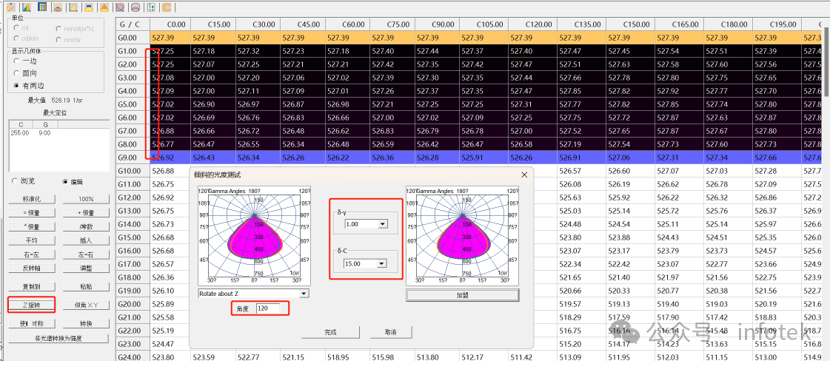The image size is (837, 365).
Task: Click the 反转轴 button
Action: click(x=31, y=268)
